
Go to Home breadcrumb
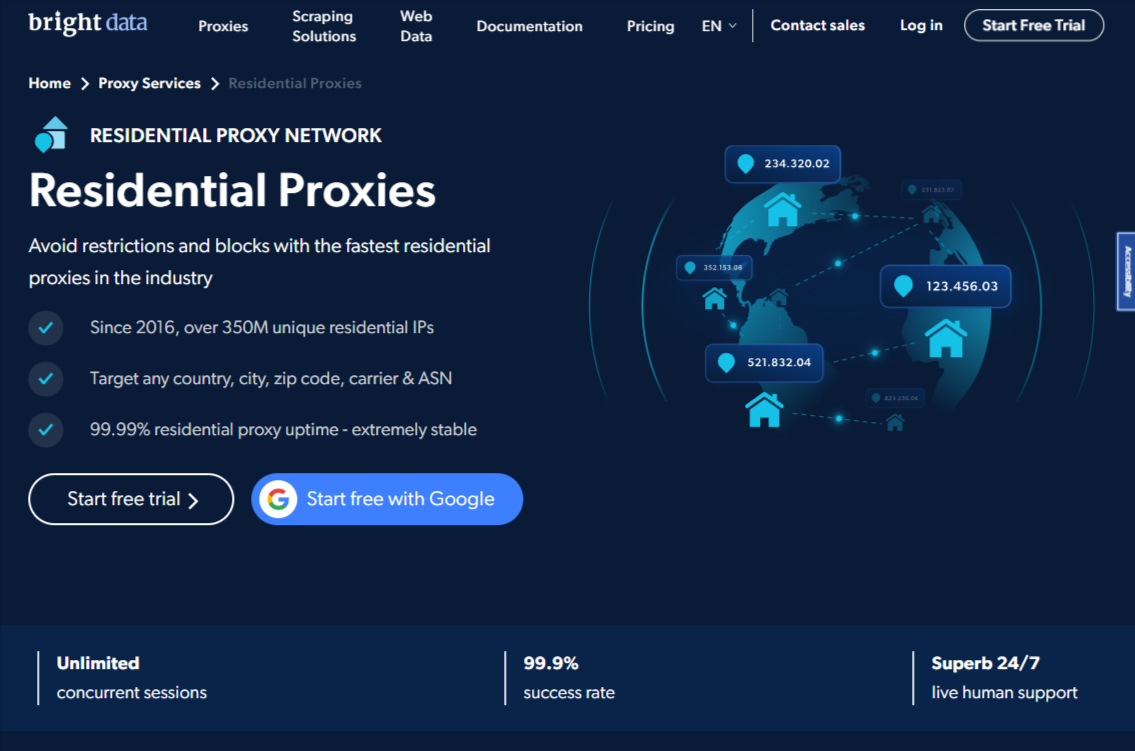click(x=49, y=83)
